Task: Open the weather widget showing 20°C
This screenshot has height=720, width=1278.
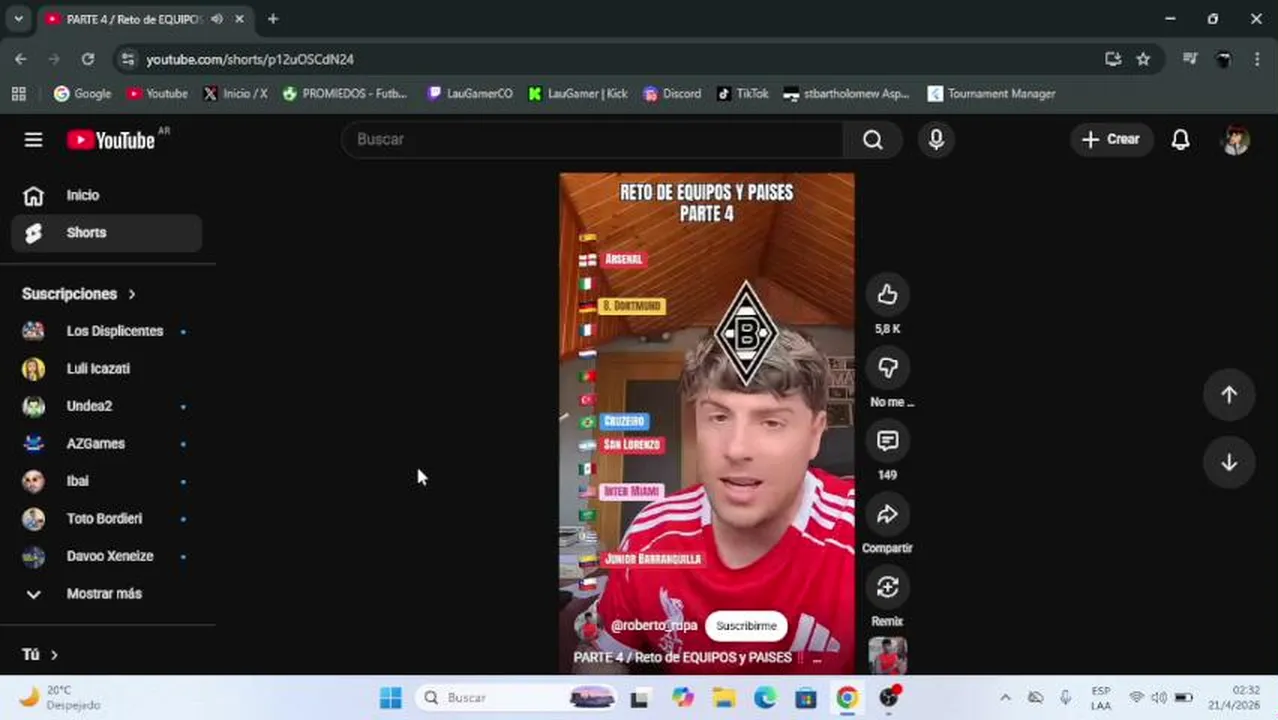Action: tap(58, 697)
